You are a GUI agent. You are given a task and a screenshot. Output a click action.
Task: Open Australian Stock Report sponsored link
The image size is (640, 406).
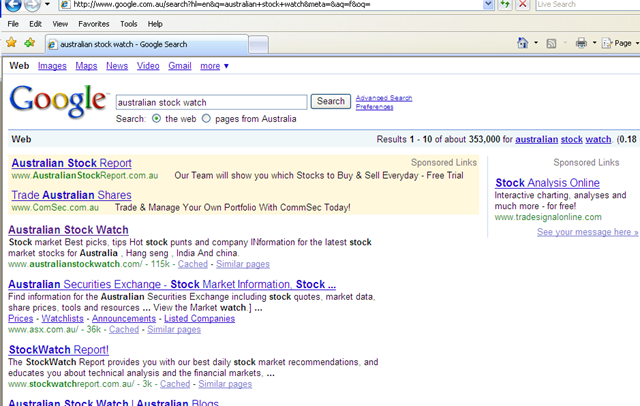tap(71, 163)
